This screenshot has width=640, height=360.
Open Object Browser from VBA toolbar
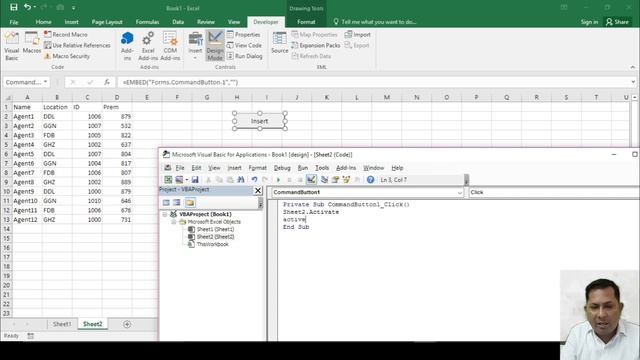pos(346,180)
